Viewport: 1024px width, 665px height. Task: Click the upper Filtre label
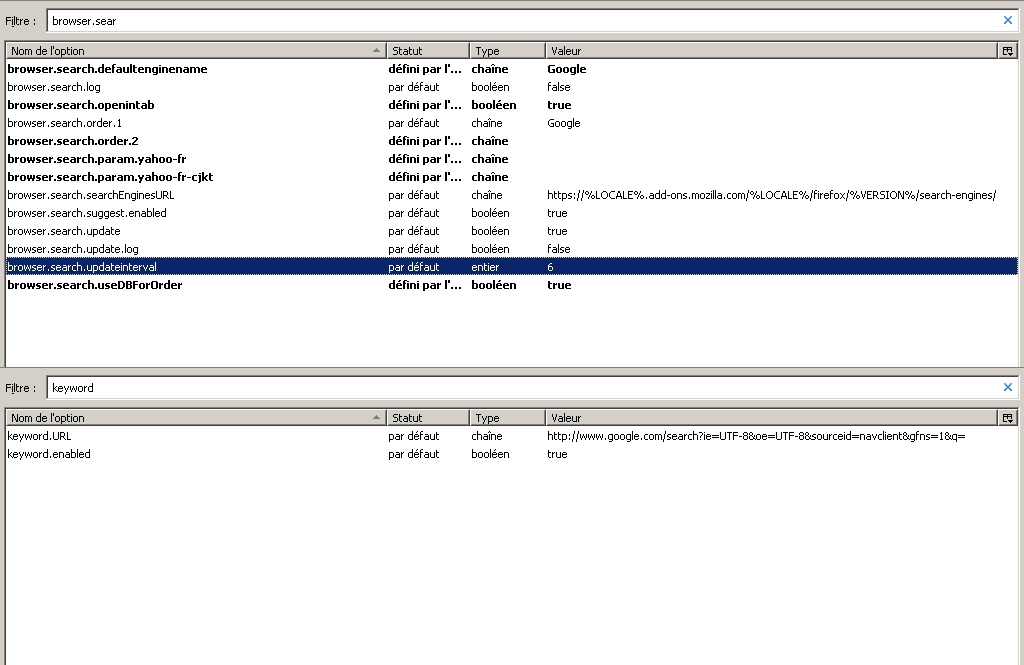21,21
